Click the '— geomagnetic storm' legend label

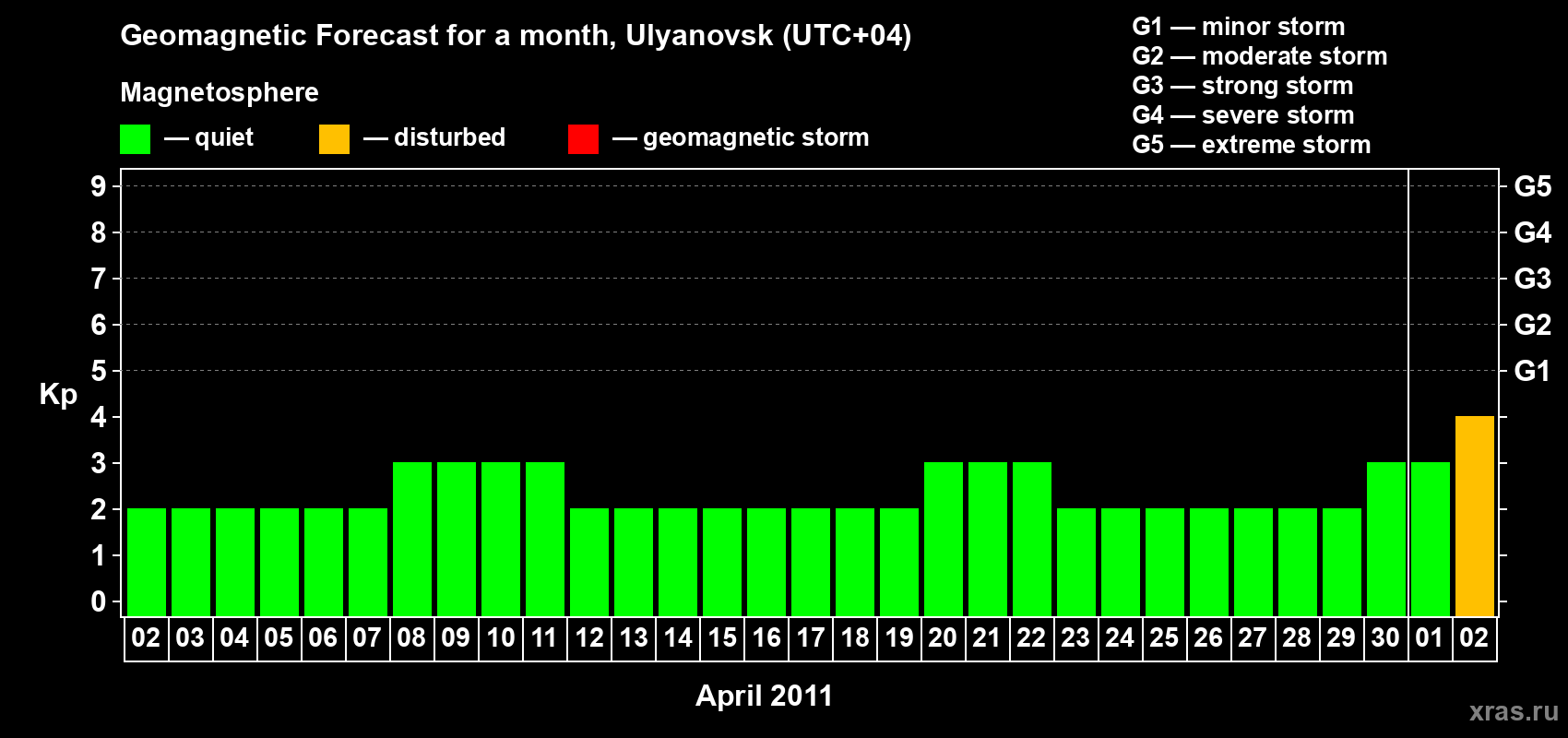point(741,137)
